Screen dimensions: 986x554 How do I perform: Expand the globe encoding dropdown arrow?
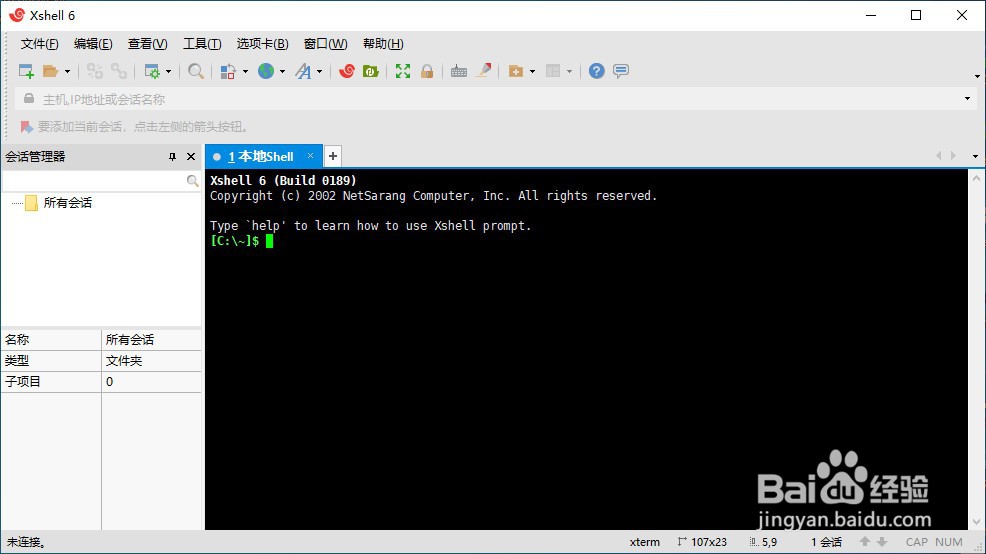(x=282, y=72)
